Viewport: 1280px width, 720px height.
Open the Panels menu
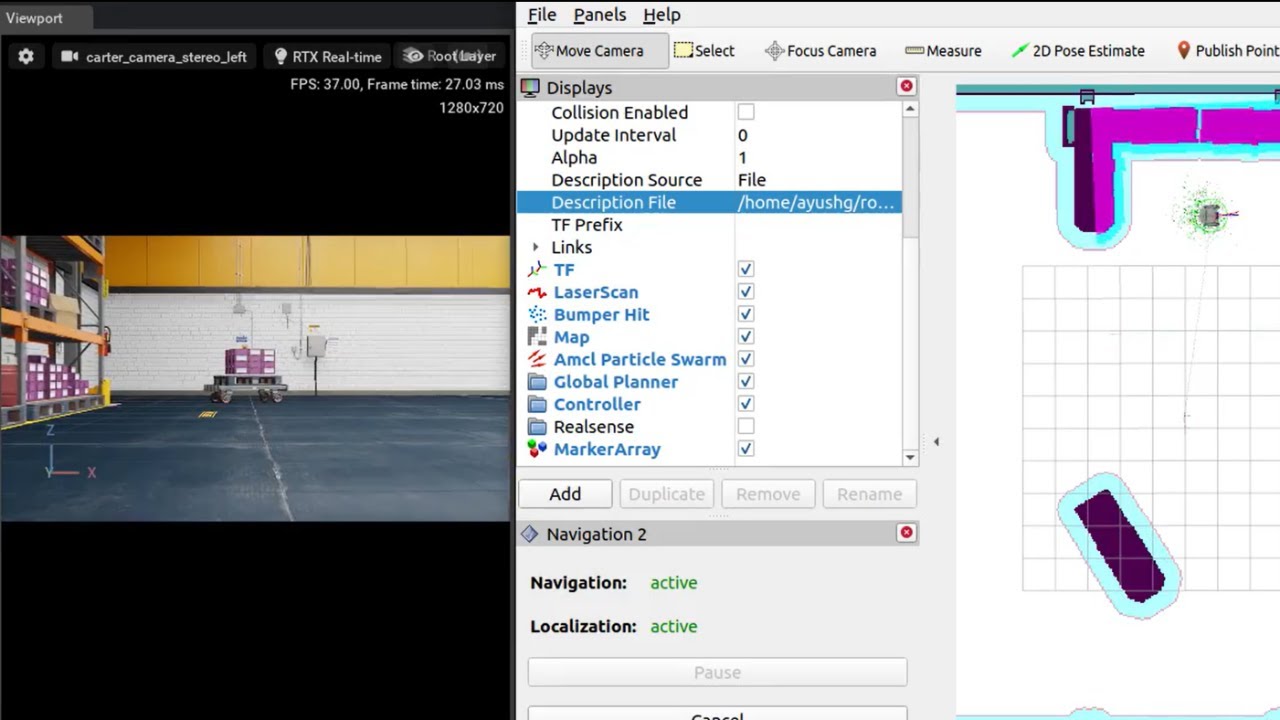[x=600, y=15]
